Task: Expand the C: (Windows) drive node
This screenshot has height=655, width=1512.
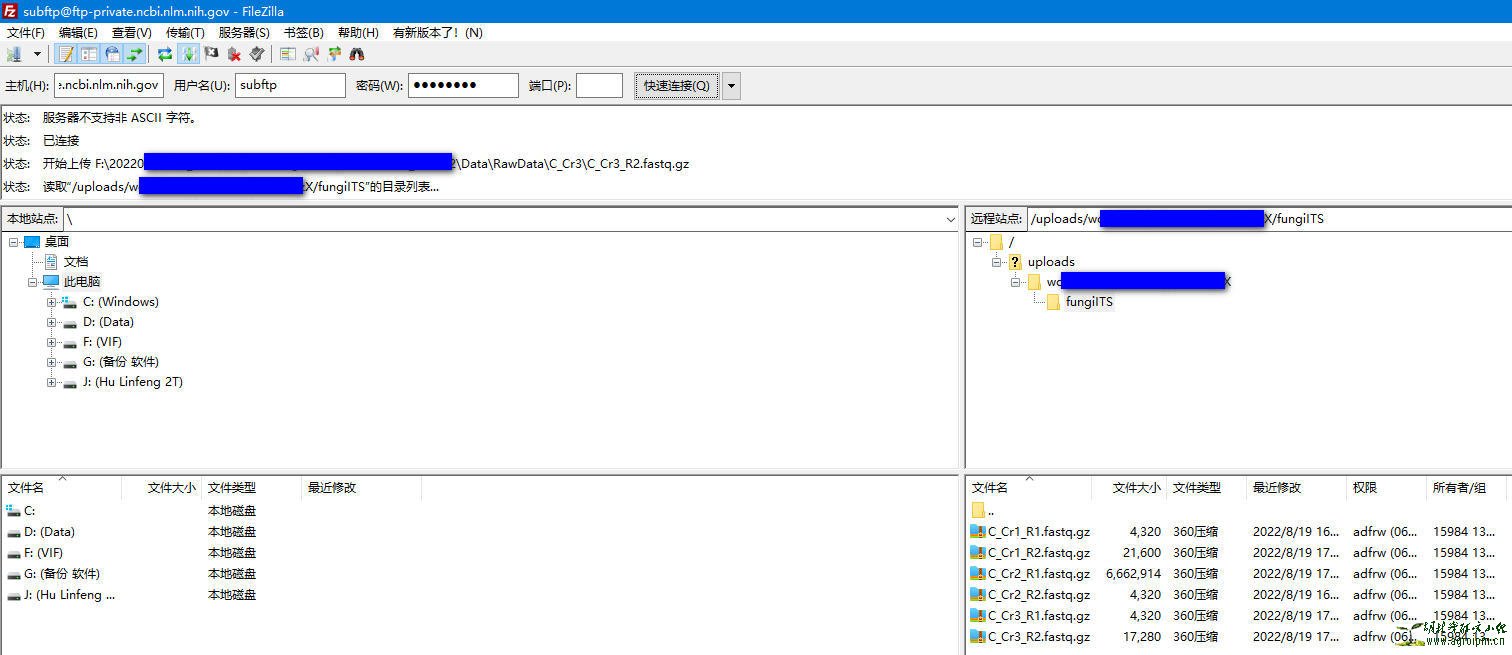Action: (x=51, y=302)
